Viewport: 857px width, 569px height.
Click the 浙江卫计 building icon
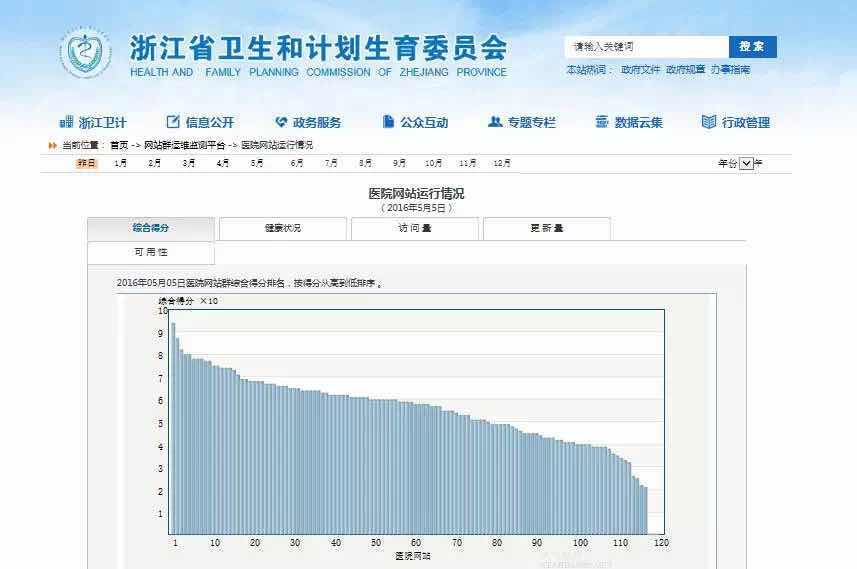pyautogui.click(x=67, y=122)
